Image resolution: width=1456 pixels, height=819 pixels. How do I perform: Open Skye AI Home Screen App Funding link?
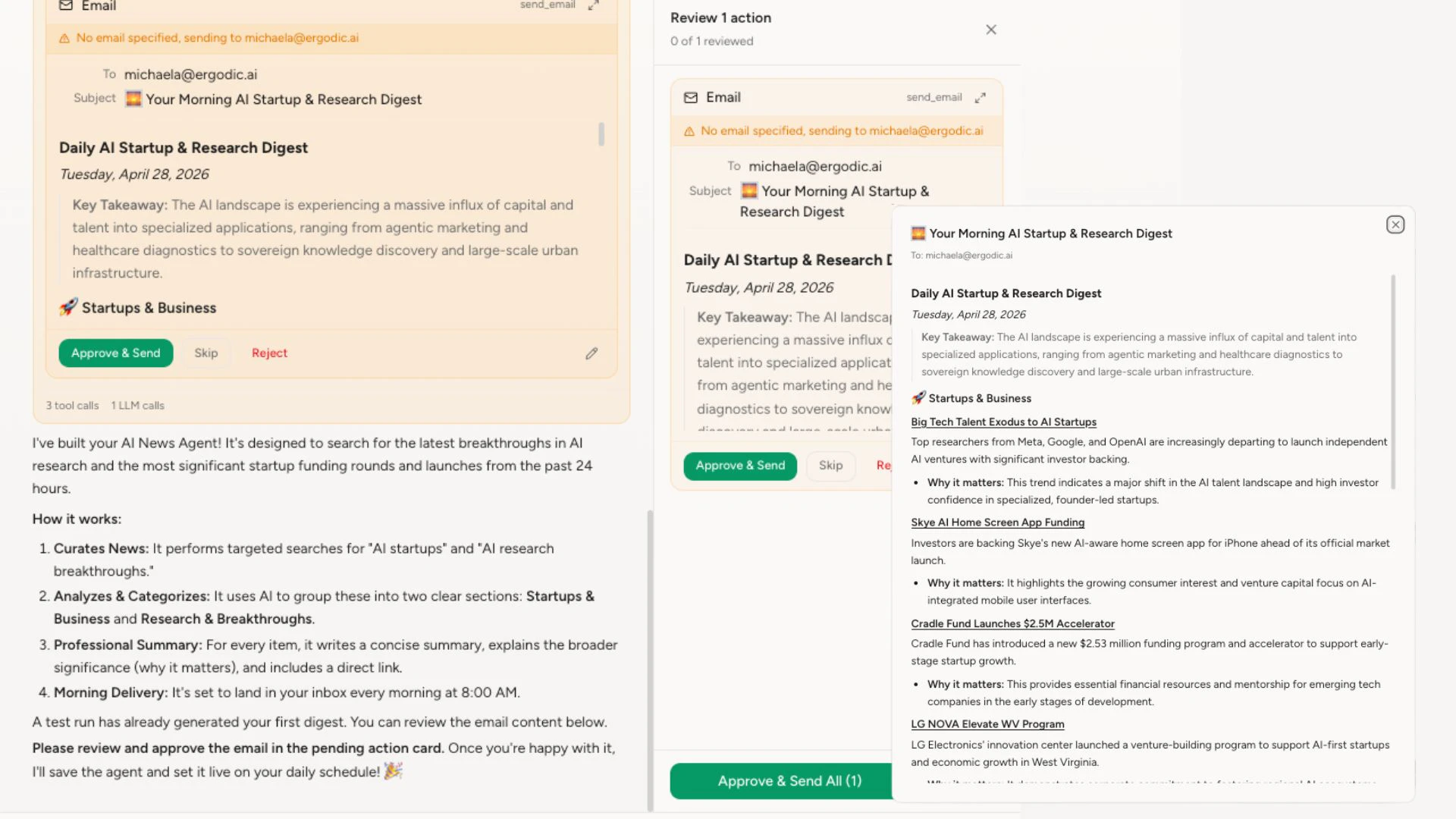(x=997, y=522)
